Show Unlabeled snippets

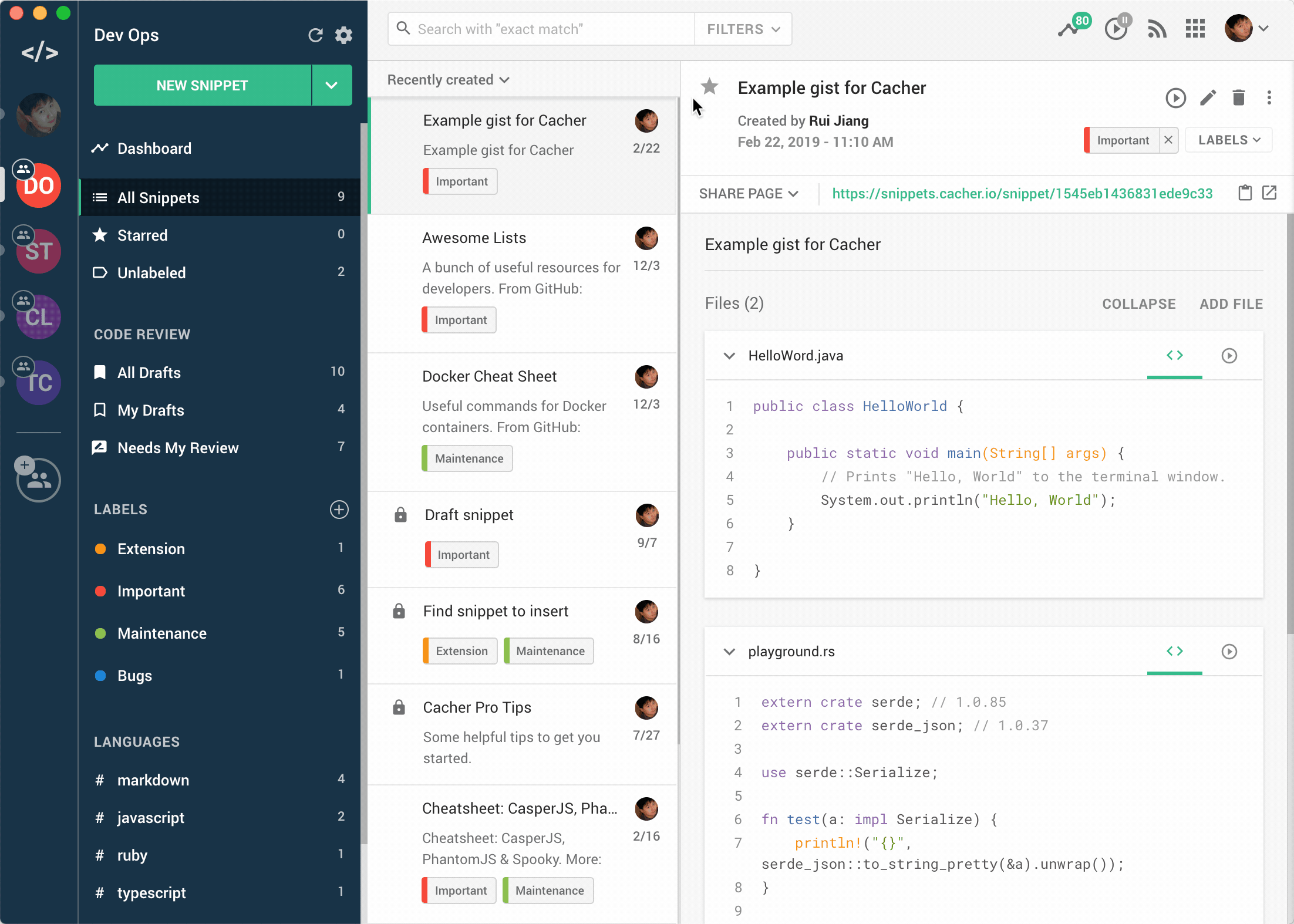coord(220,272)
